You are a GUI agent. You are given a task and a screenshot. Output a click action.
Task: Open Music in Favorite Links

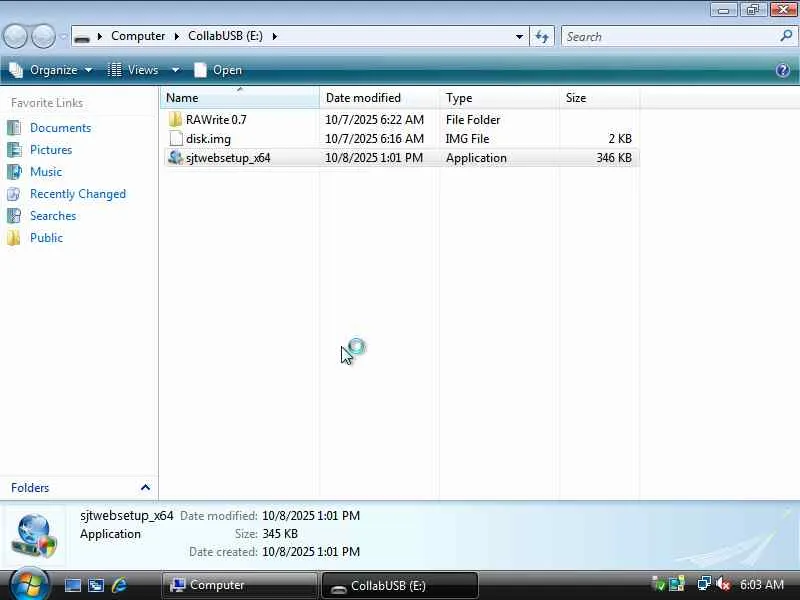coord(46,171)
